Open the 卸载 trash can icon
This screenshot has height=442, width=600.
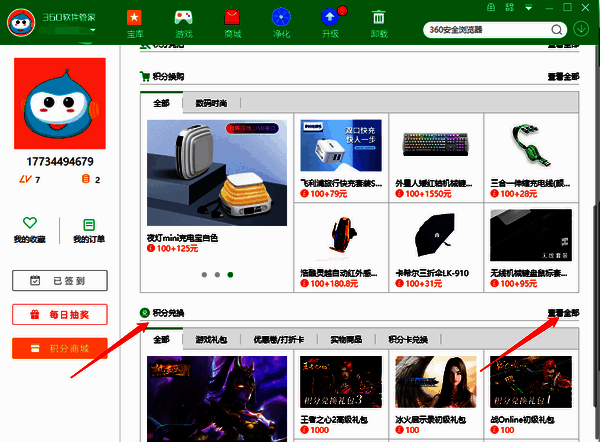[x=379, y=18]
